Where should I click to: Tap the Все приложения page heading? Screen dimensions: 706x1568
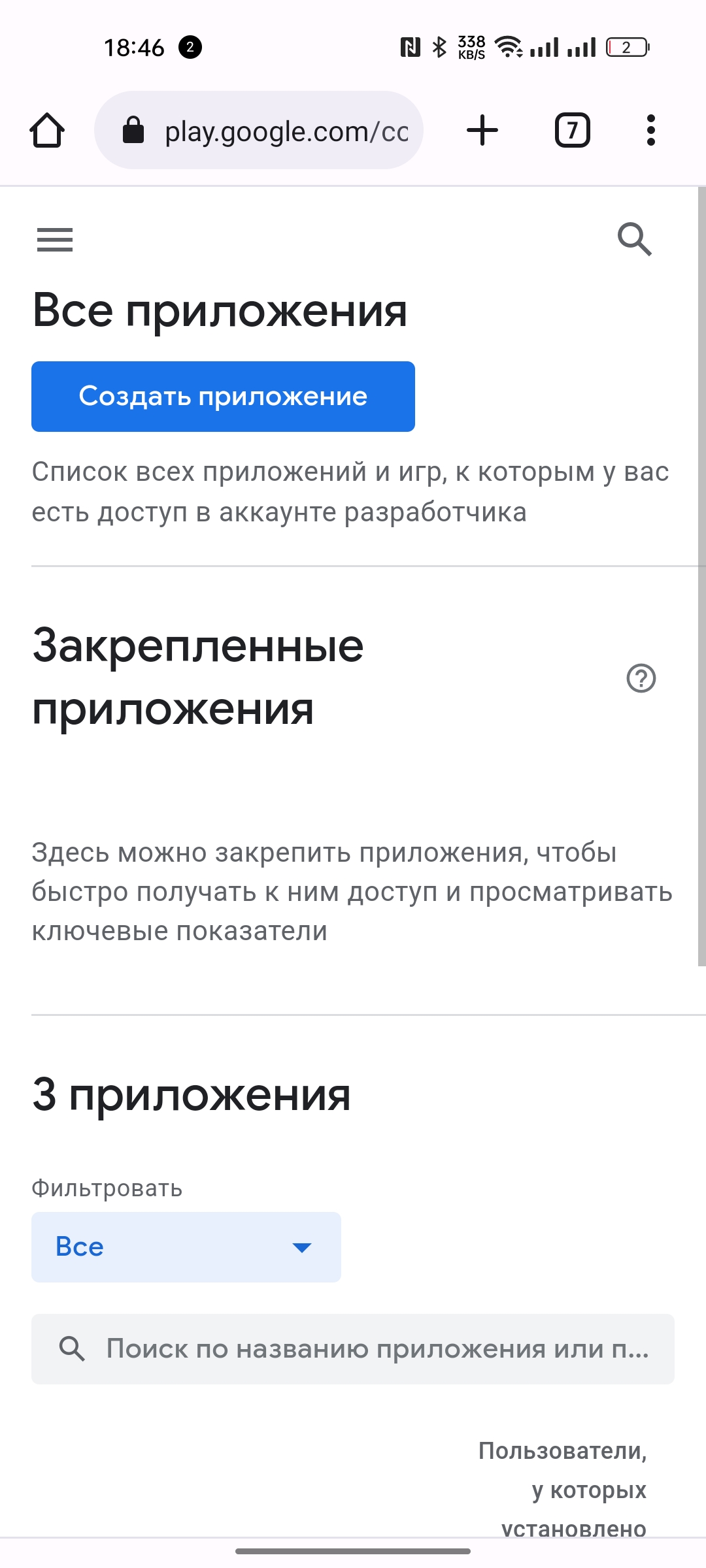(x=220, y=310)
